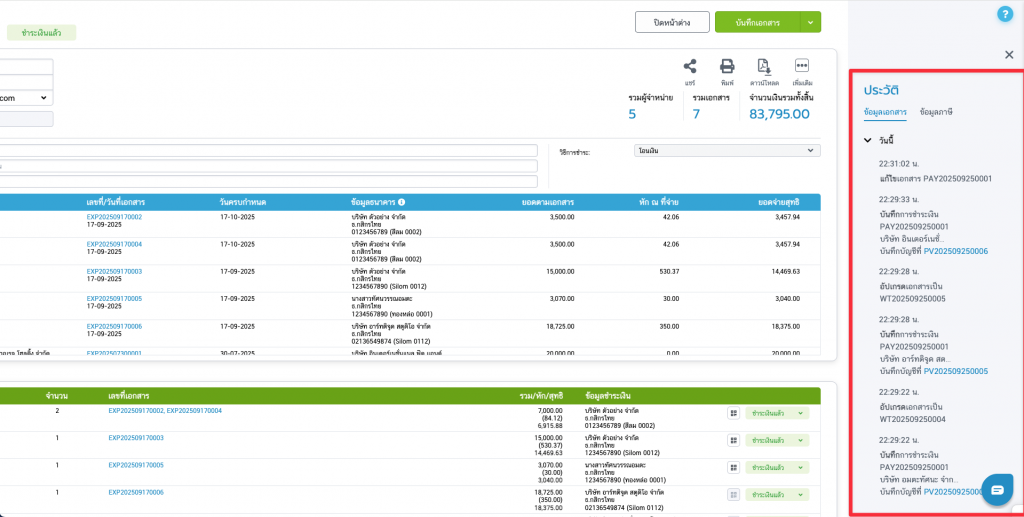Viewport: 1024px width, 517px height.
Task: Click the print (พิมพ์) icon
Action: (x=727, y=67)
